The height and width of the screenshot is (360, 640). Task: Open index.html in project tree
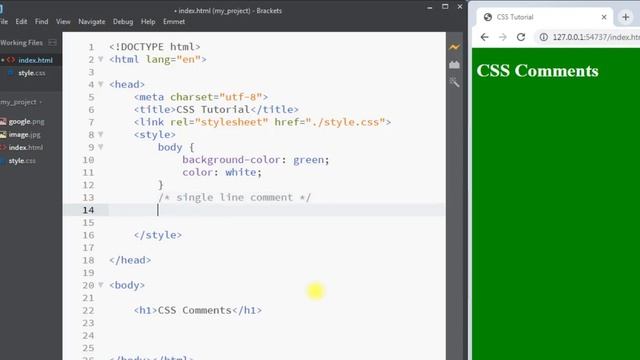click(x=26, y=147)
